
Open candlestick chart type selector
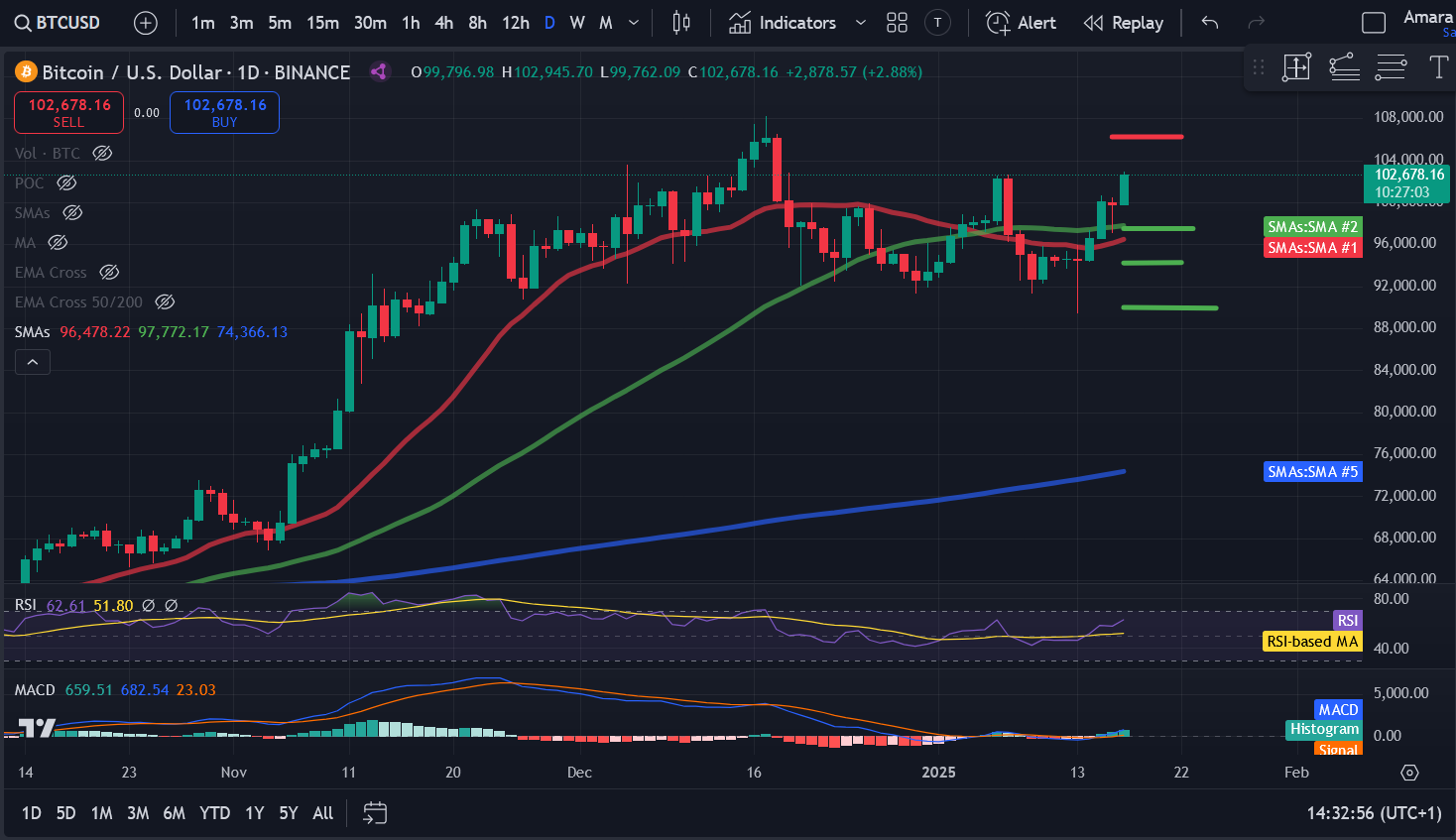pyautogui.click(x=681, y=23)
